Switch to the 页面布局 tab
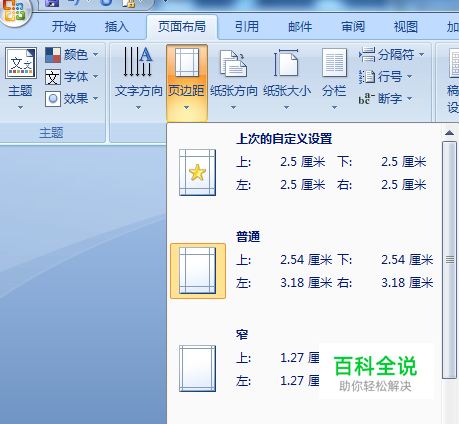Image resolution: width=459 pixels, height=424 pixels. tap(182, 27)
